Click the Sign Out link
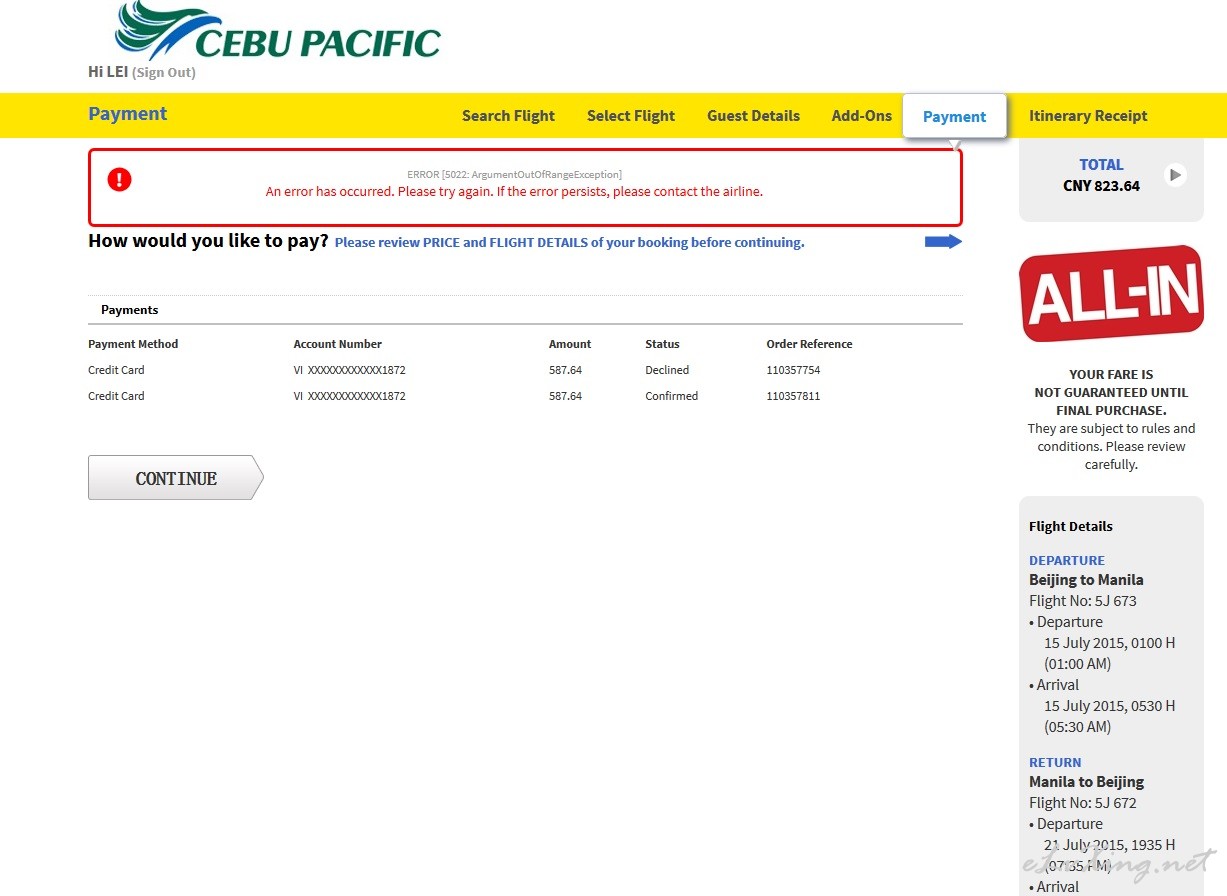Screen dimensions: 1227x896 pos(164,73)
